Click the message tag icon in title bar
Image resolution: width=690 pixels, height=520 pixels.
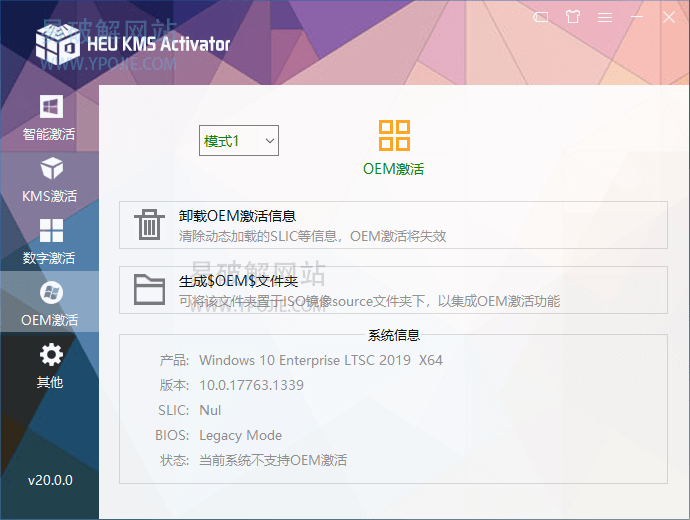541,17
